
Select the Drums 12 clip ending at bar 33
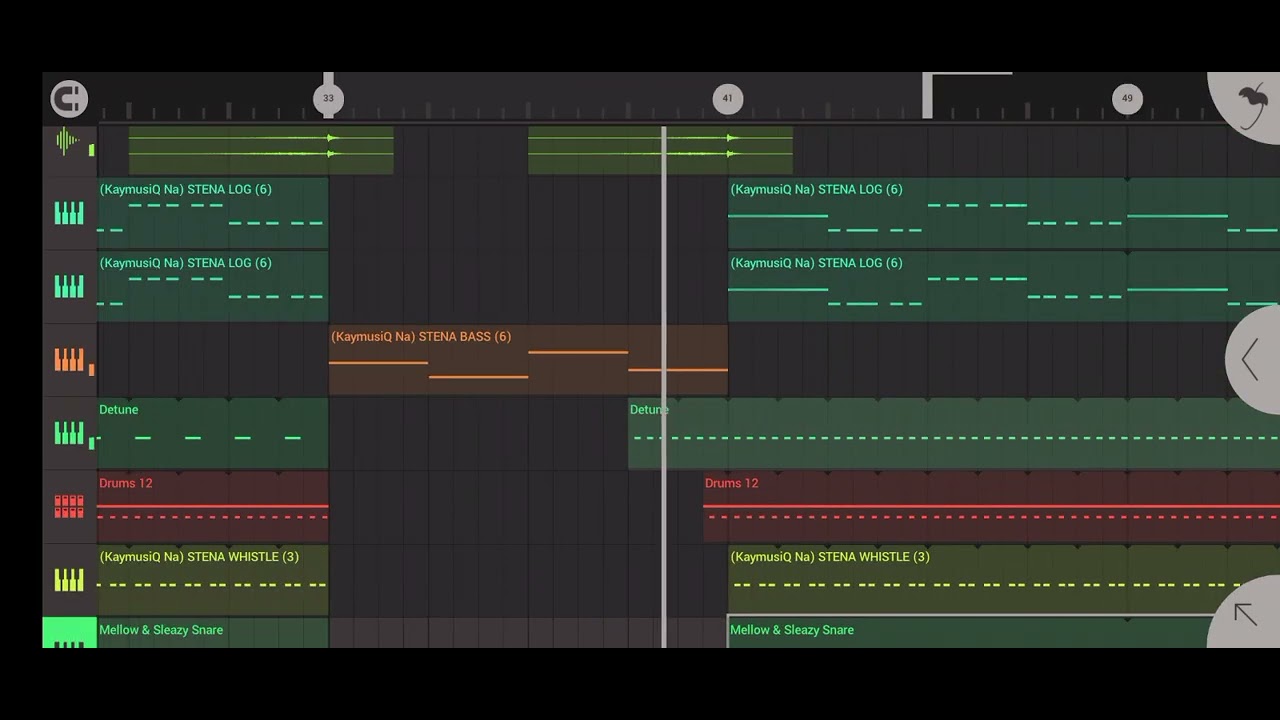click(213, 507)
